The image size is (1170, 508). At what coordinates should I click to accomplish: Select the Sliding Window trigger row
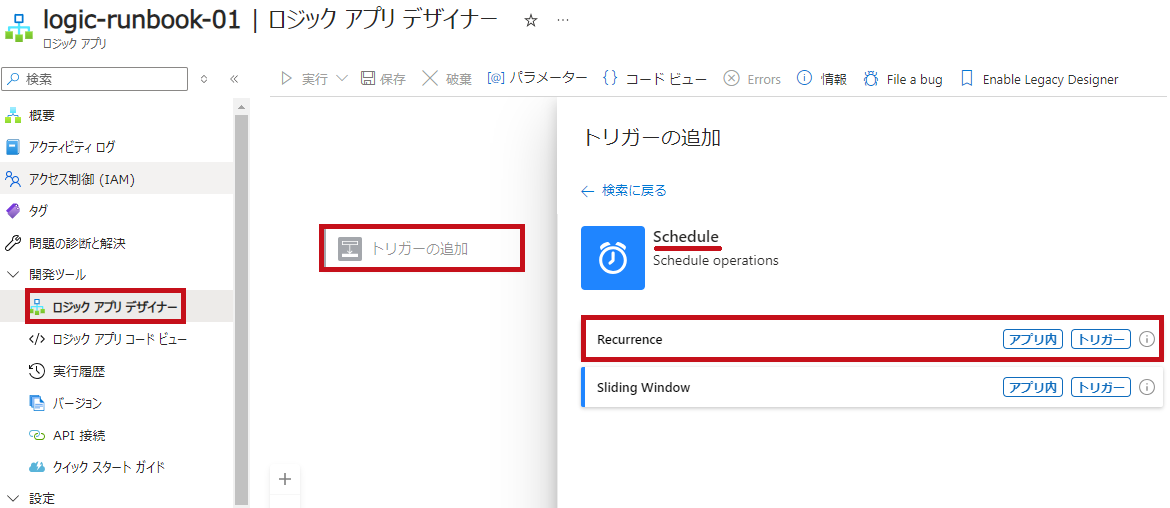[872, 387]
